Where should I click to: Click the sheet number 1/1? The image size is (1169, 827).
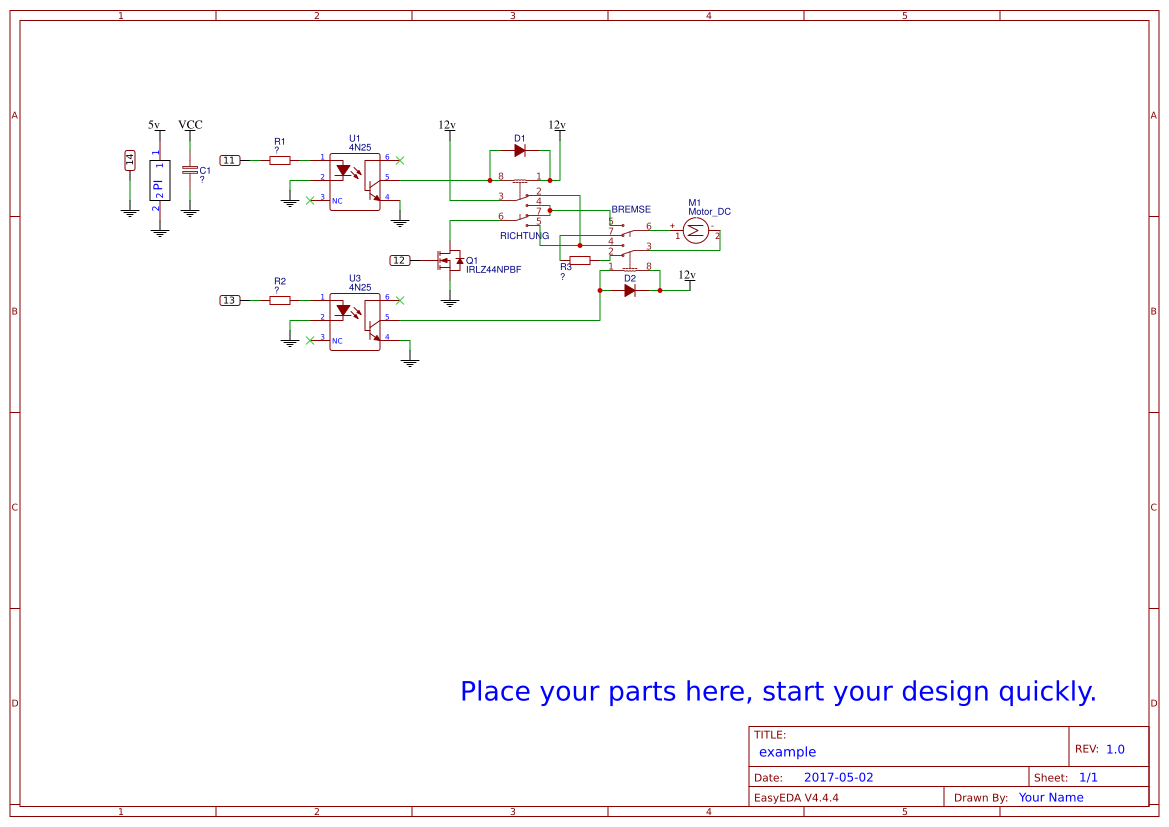[x=1088, y=777]
